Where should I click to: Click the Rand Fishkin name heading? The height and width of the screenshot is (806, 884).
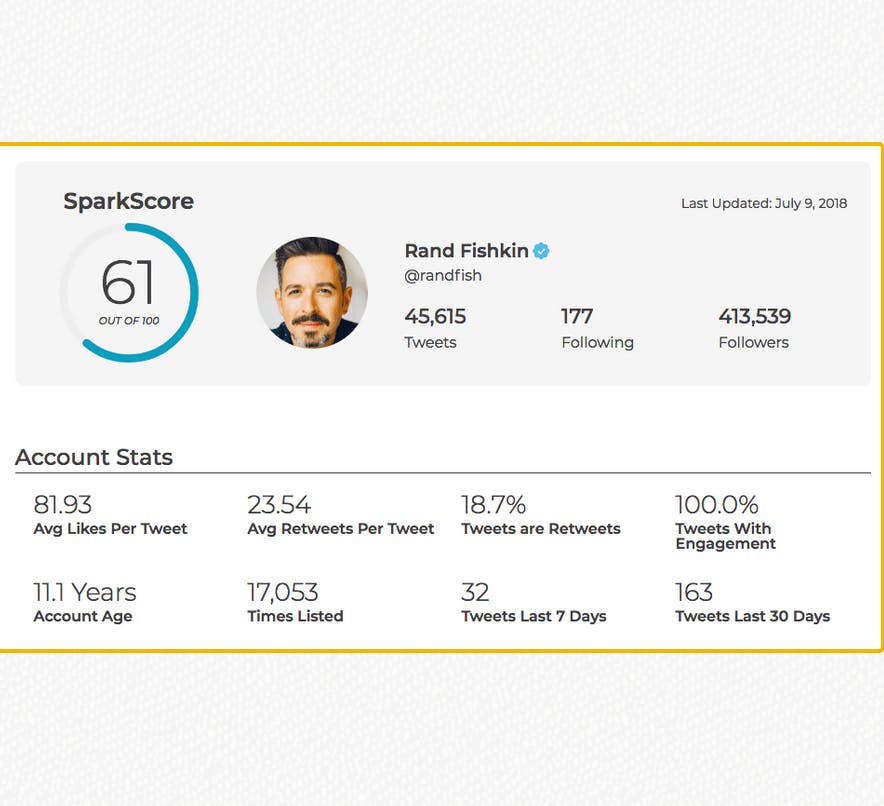pyautogui.click(x=466, y=251)
